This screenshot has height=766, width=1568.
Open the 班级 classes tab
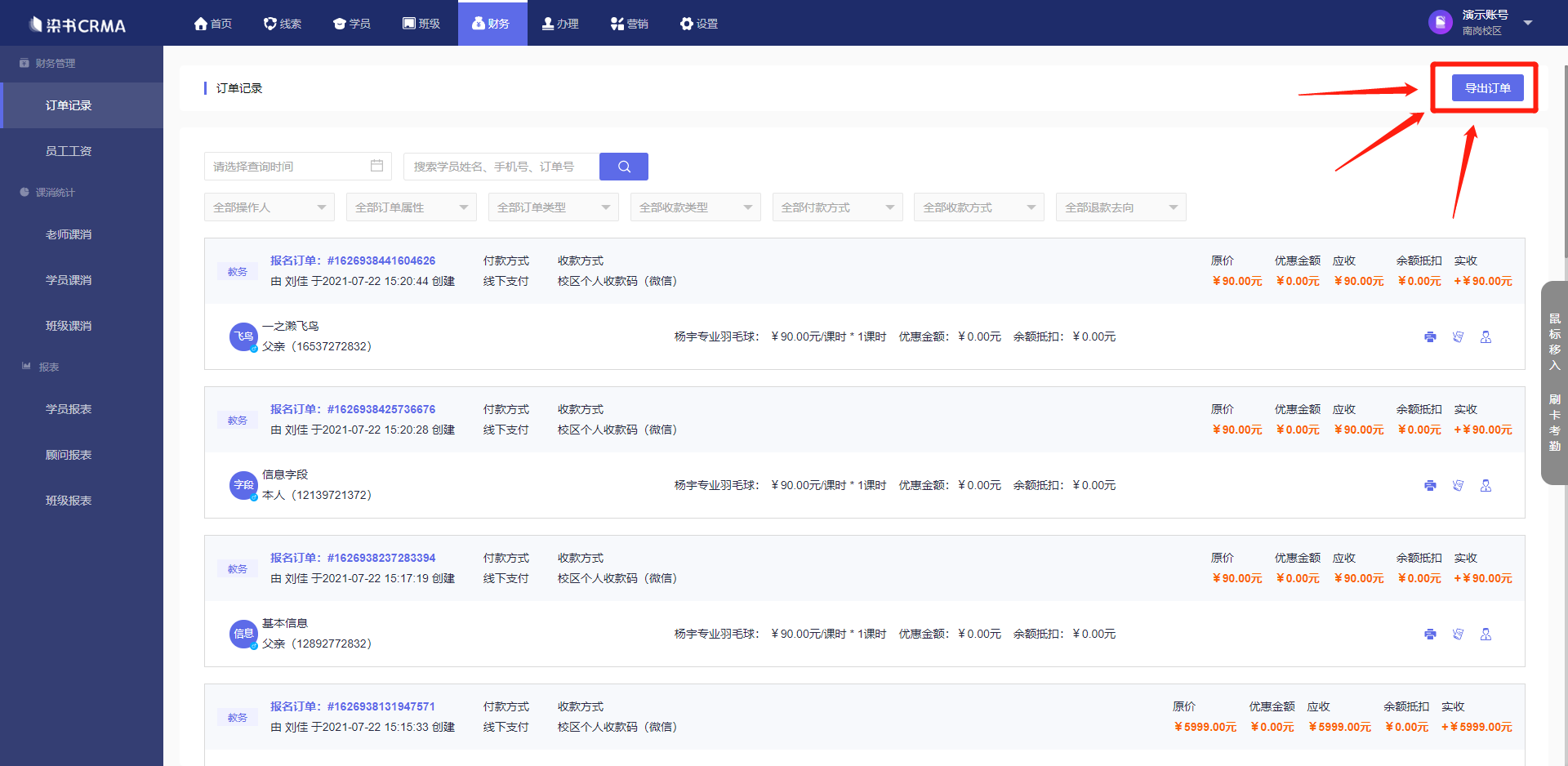421,24
